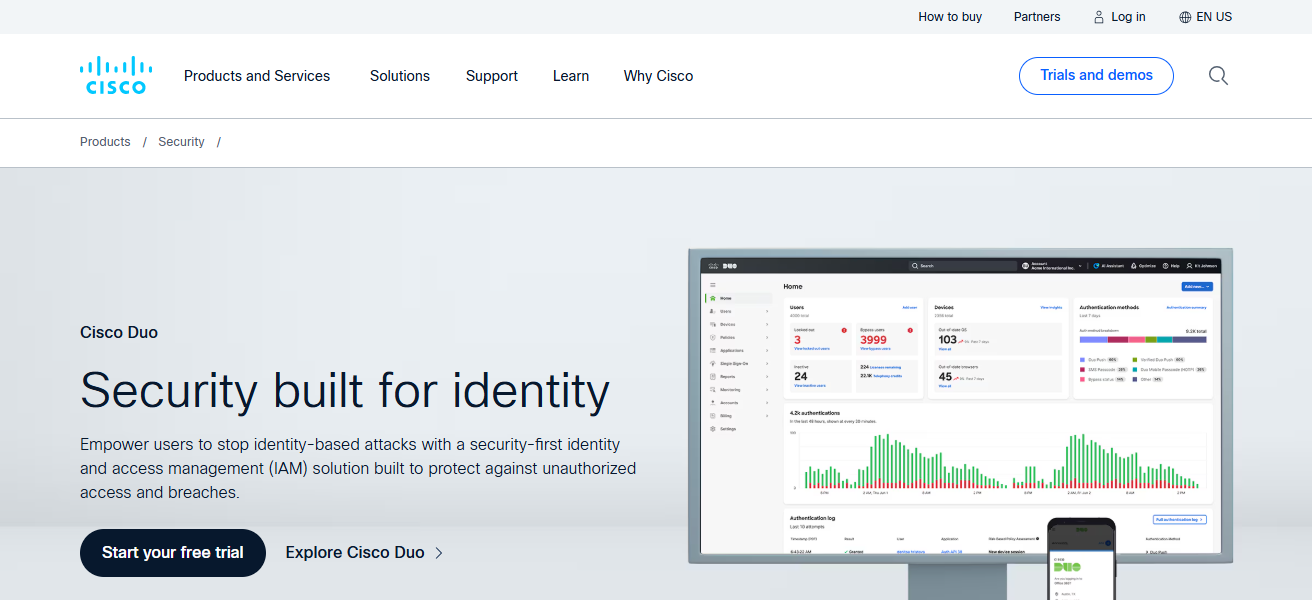Expand the Users chevron in Duo sidebar
The width and height of the screenshot is (1312, 600).
(x=767, y=311)
